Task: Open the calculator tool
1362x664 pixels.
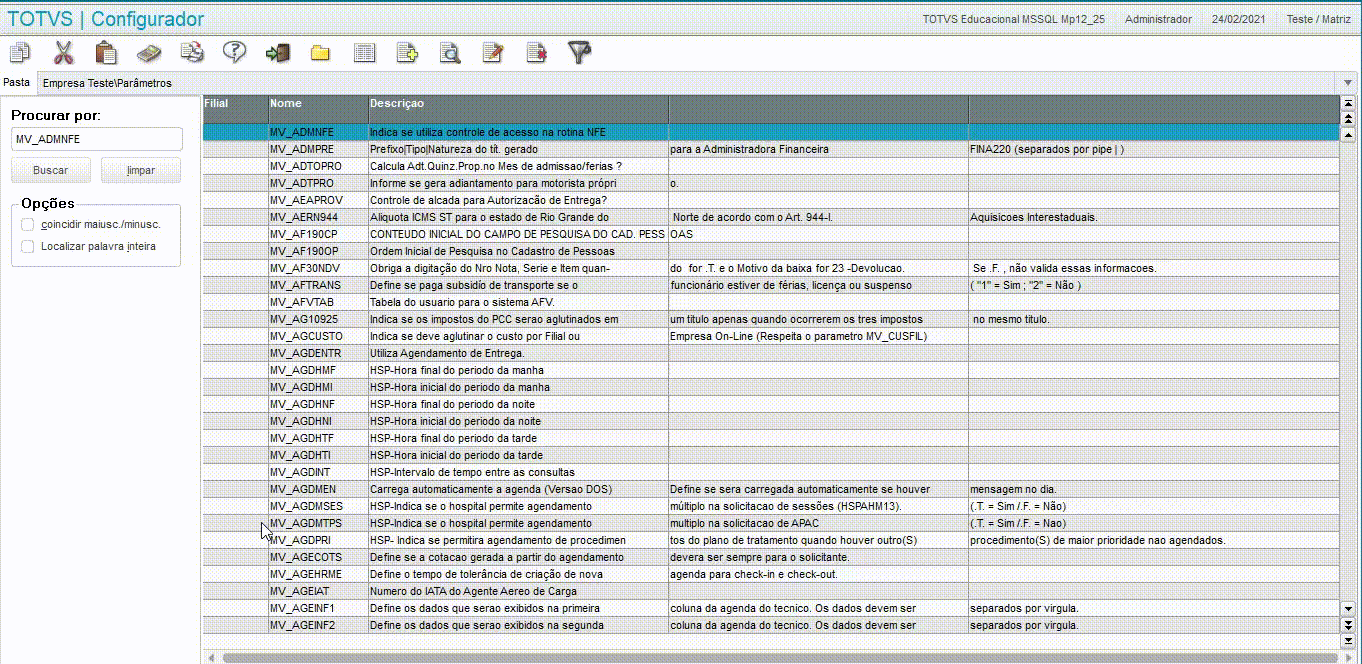Action: pyautogui.click(x=149, y=53)
